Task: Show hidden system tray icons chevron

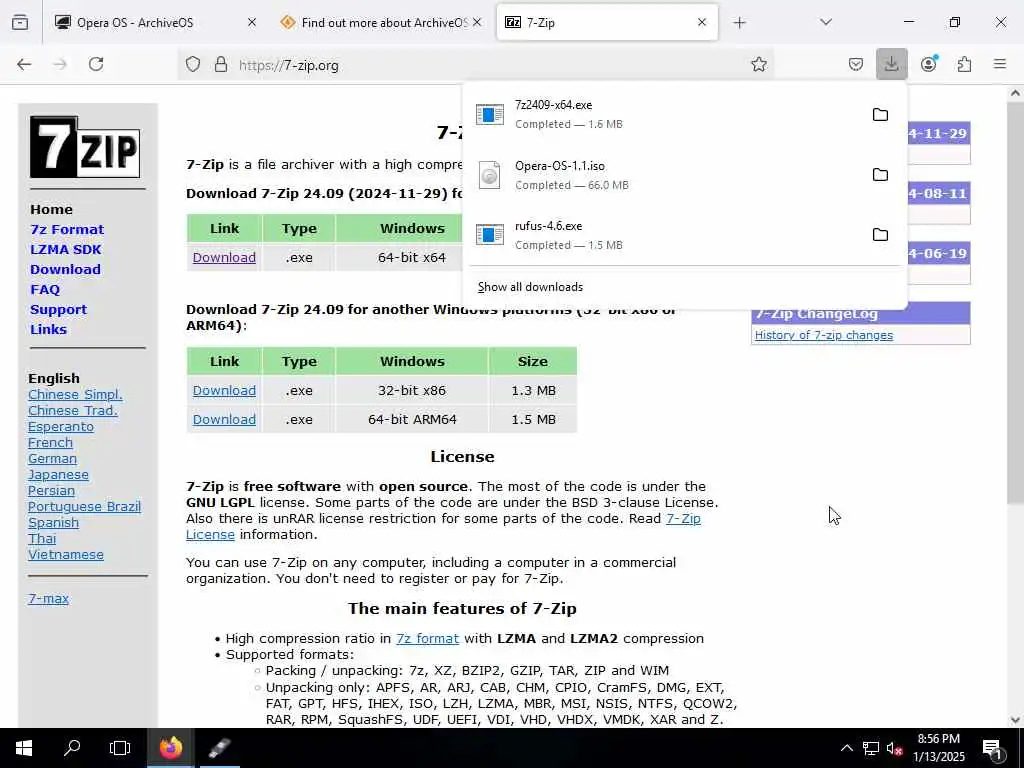Action: point(846,748)
